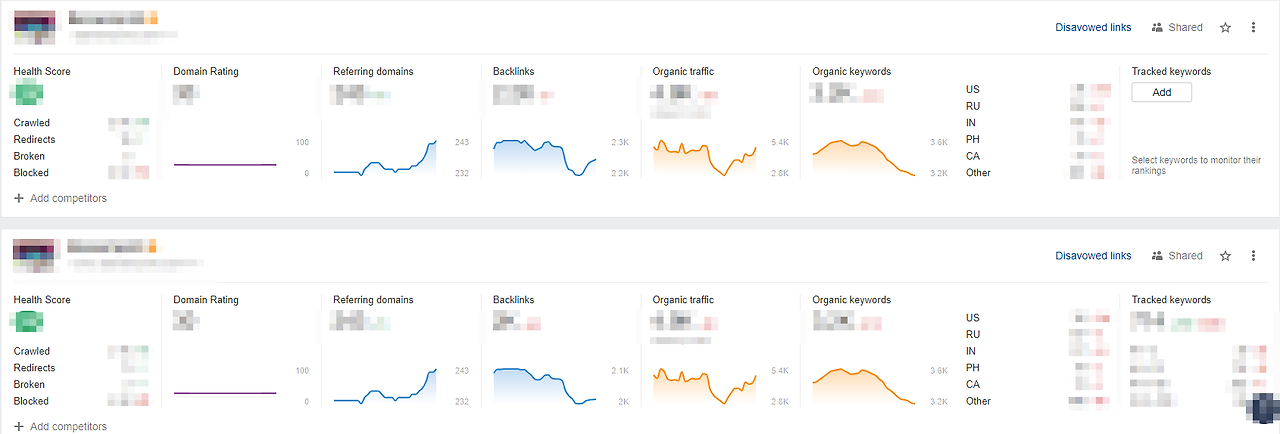Open Disavowed links for first project
Viewport: 1280px width, 434px height.
(x=1093, y=28)
